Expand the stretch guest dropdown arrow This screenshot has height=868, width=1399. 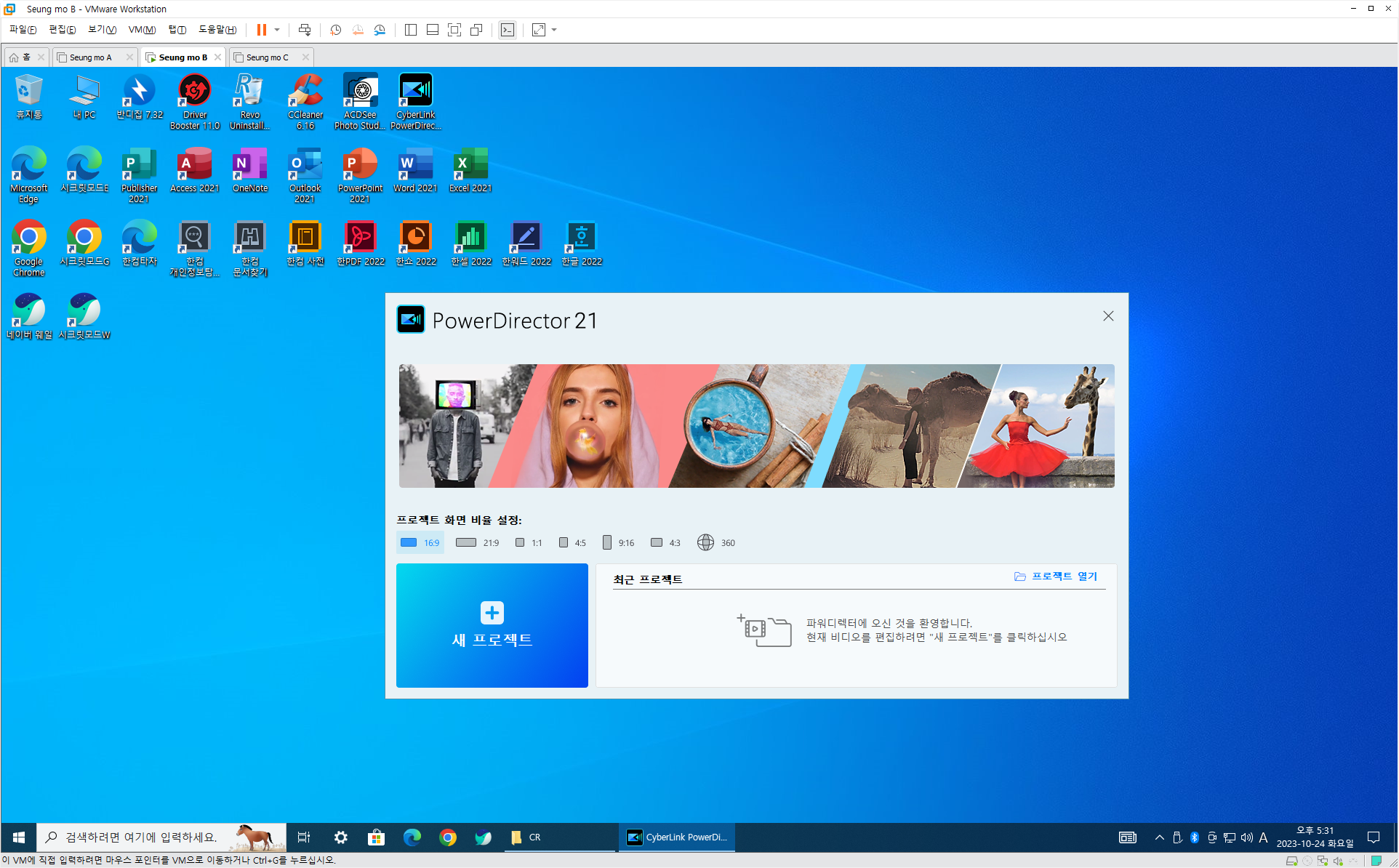coord(554,30)
